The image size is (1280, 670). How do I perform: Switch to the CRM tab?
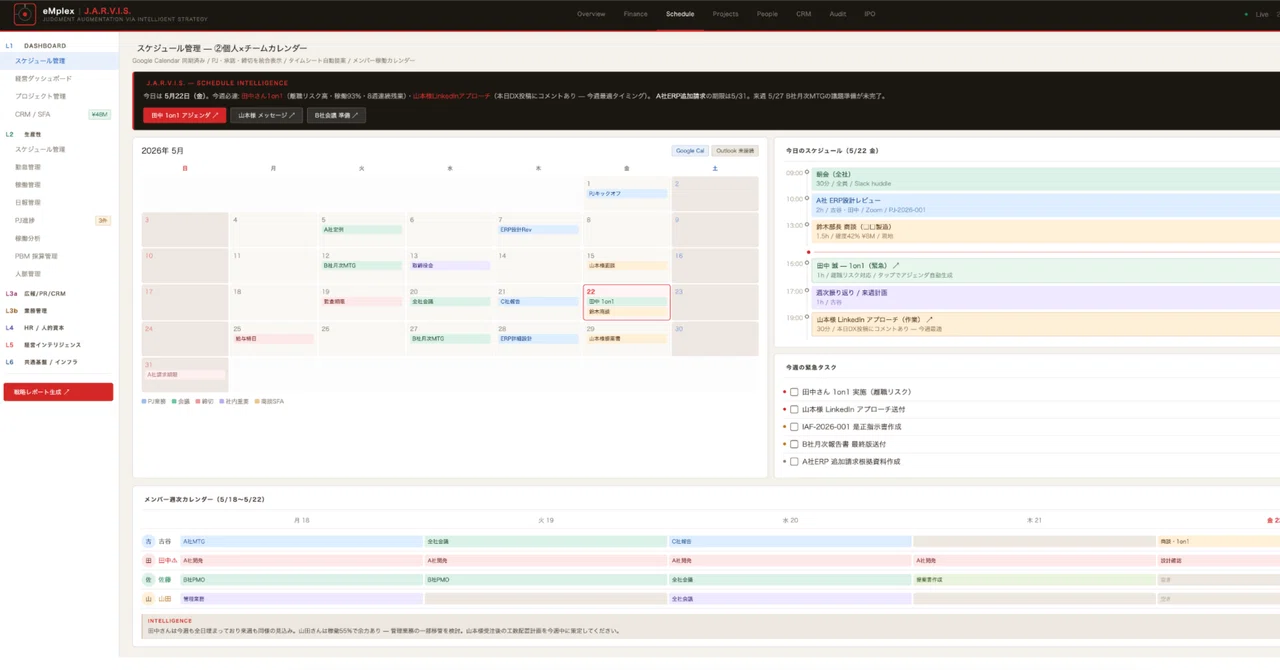tap(803, 14)
